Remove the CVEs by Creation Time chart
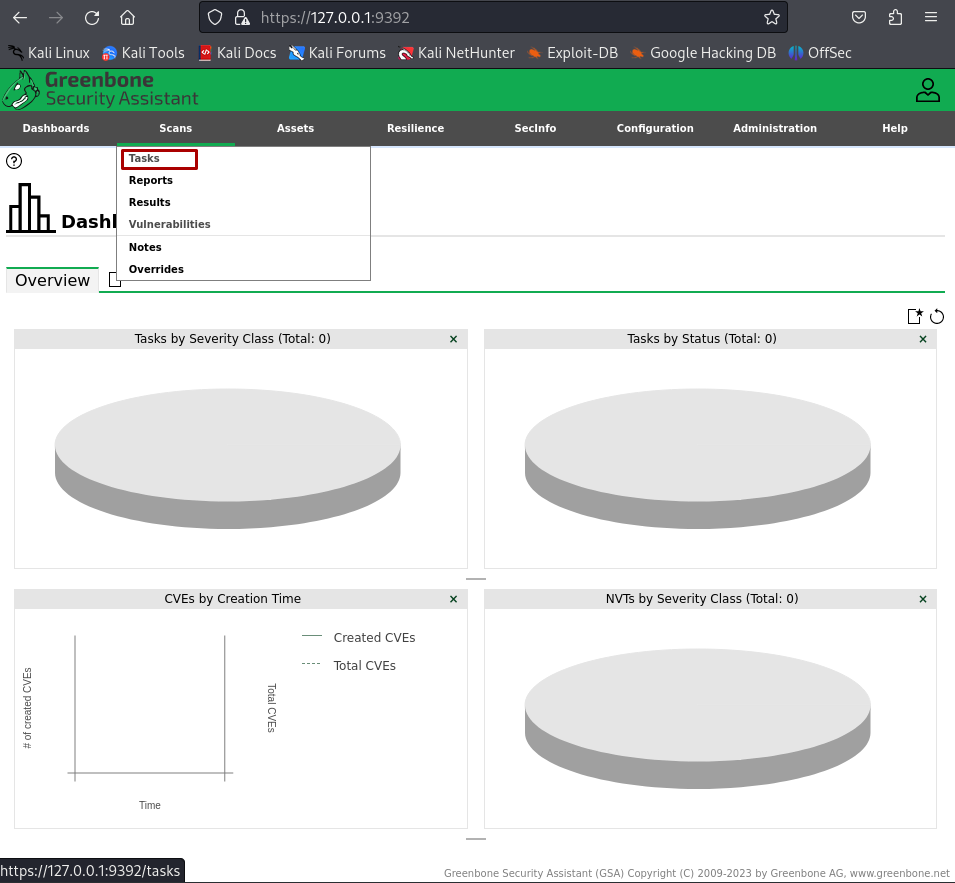955x883 pixels. click(x=453, y=599)
